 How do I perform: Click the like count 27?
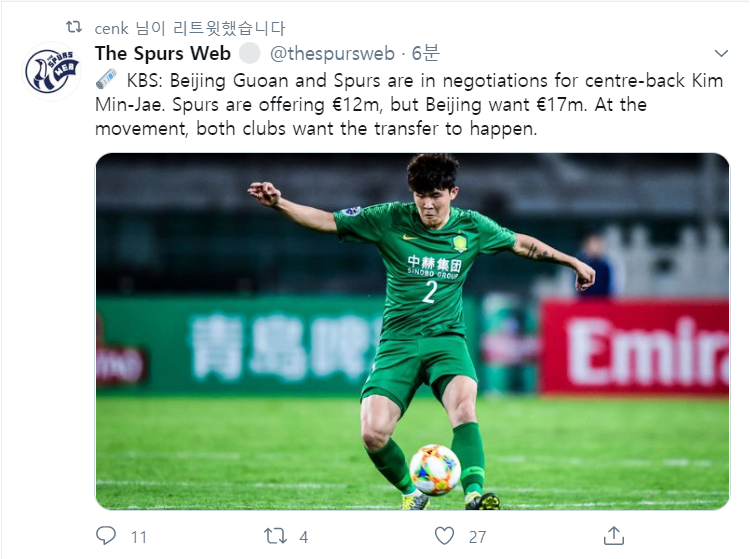pyautogui.click(x=477, y=537)
